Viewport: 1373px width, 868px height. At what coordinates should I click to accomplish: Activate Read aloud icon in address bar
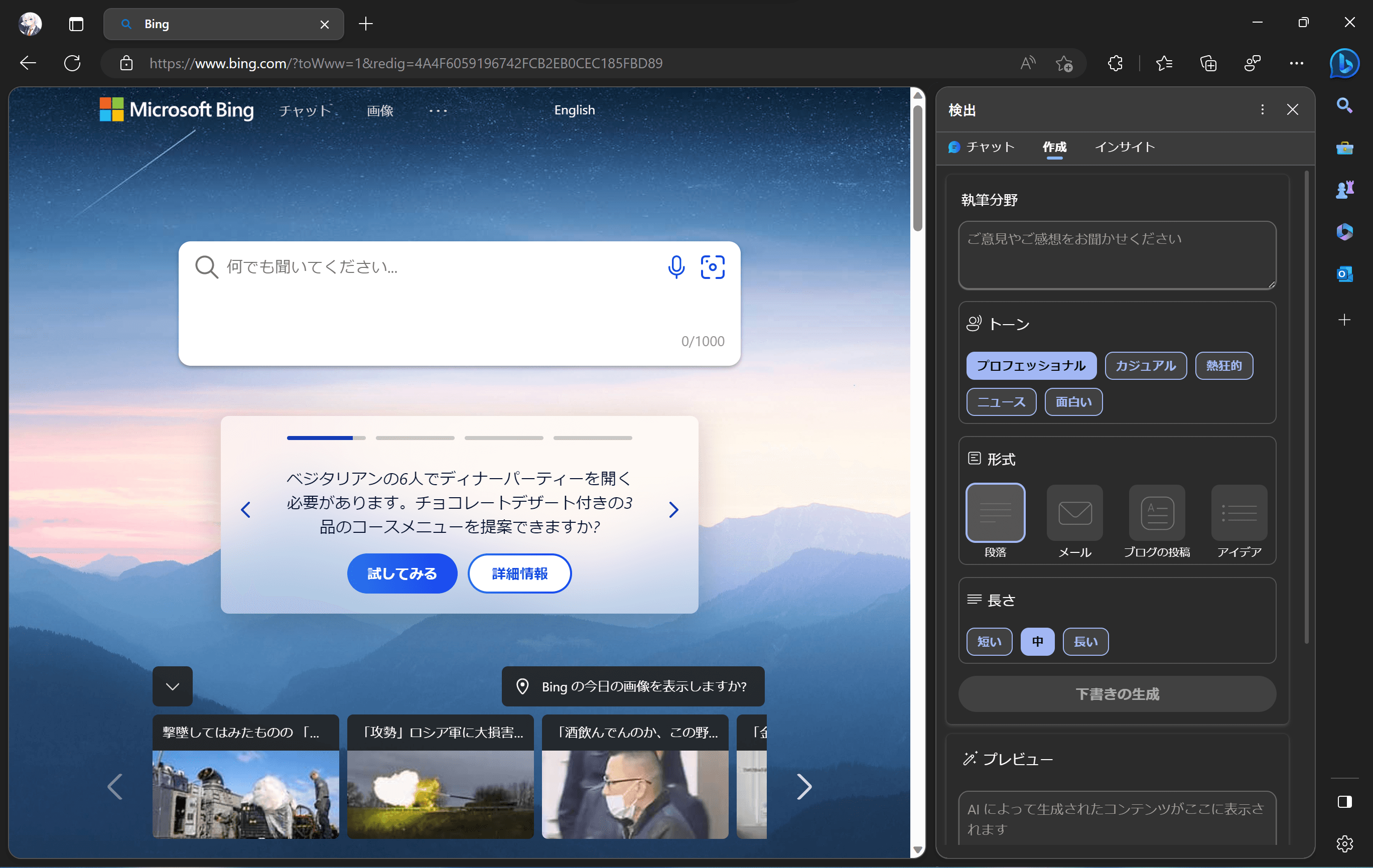(x=1027, y=63)
